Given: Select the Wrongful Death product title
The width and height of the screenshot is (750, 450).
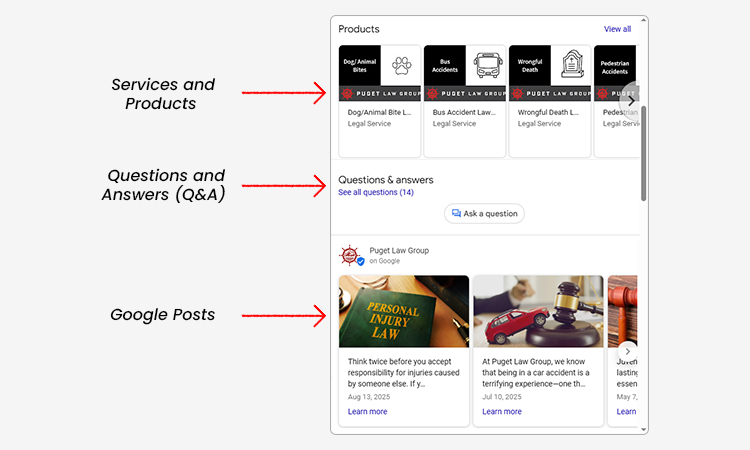Looking at the screenshot, I should tap(548, 113).
